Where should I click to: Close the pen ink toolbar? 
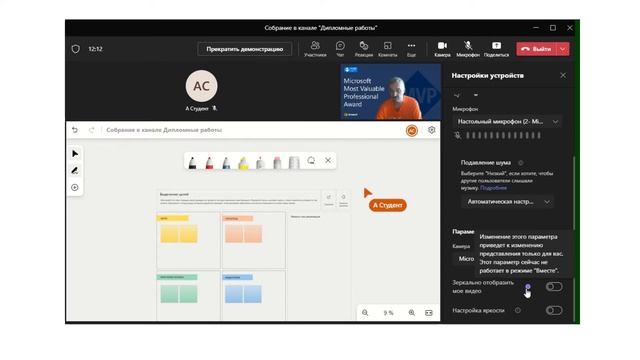pos(328,160)
